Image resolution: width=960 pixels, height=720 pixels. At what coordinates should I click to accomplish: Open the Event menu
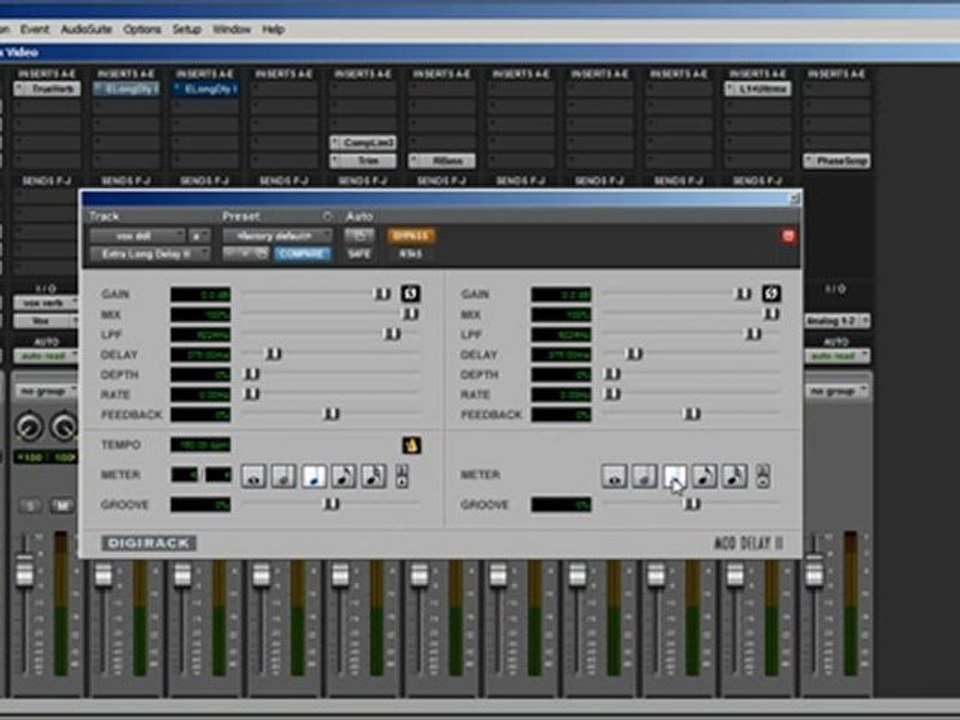point(34,29)
